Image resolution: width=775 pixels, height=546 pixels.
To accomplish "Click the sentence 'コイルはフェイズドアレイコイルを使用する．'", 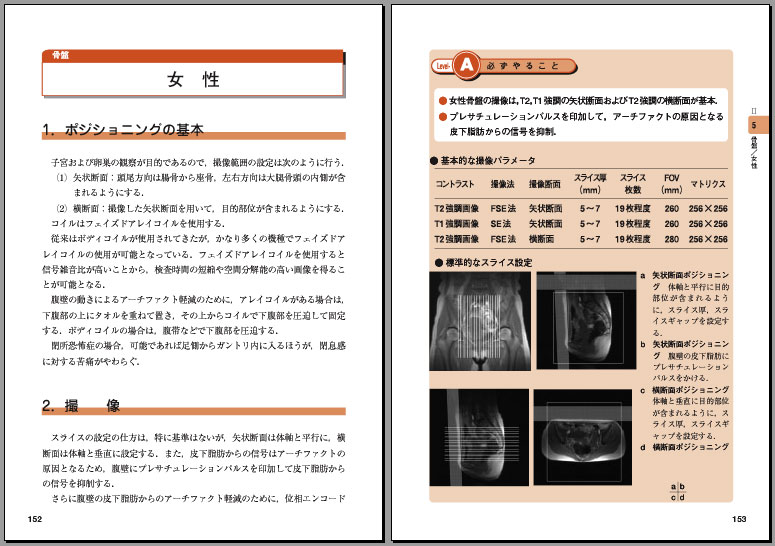I will [x=138, y=223].
